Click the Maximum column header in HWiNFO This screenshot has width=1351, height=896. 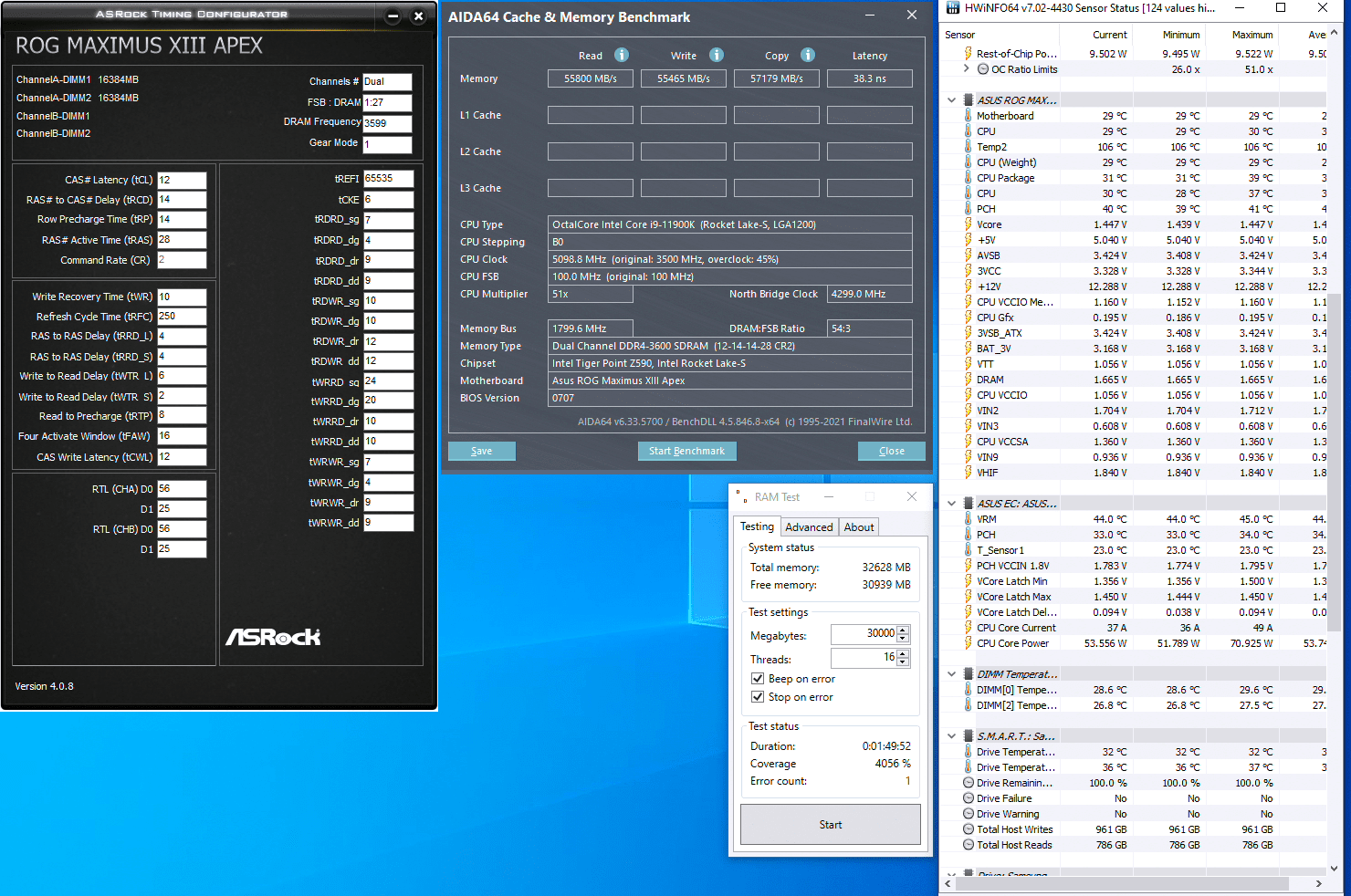[x=1242, y=35]
